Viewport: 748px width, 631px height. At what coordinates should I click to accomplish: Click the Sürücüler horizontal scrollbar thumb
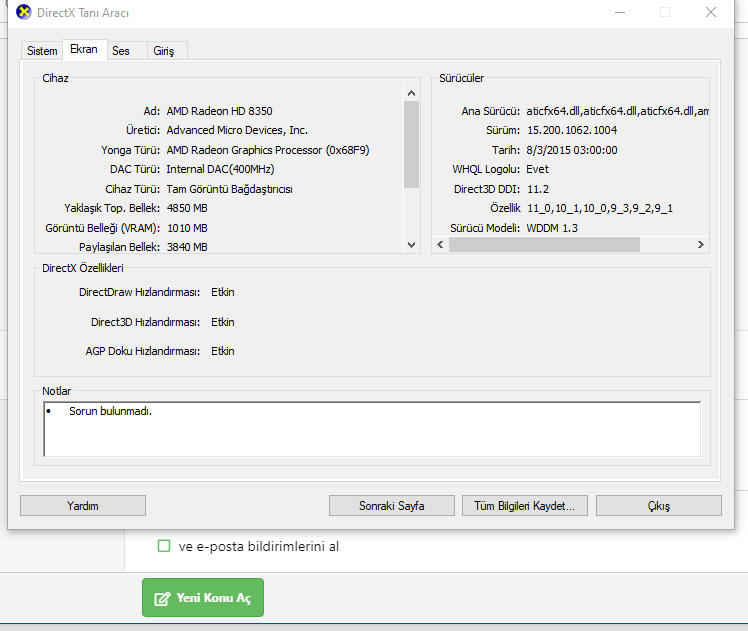click(x=544, y=245)
